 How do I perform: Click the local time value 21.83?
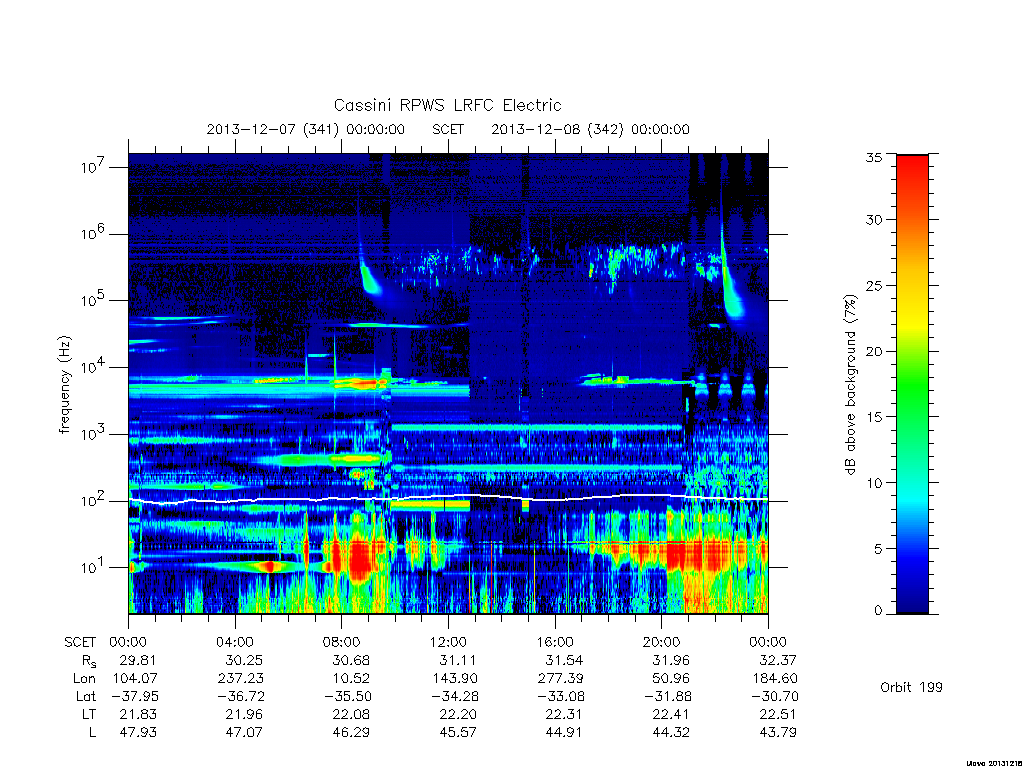point(138,714)
